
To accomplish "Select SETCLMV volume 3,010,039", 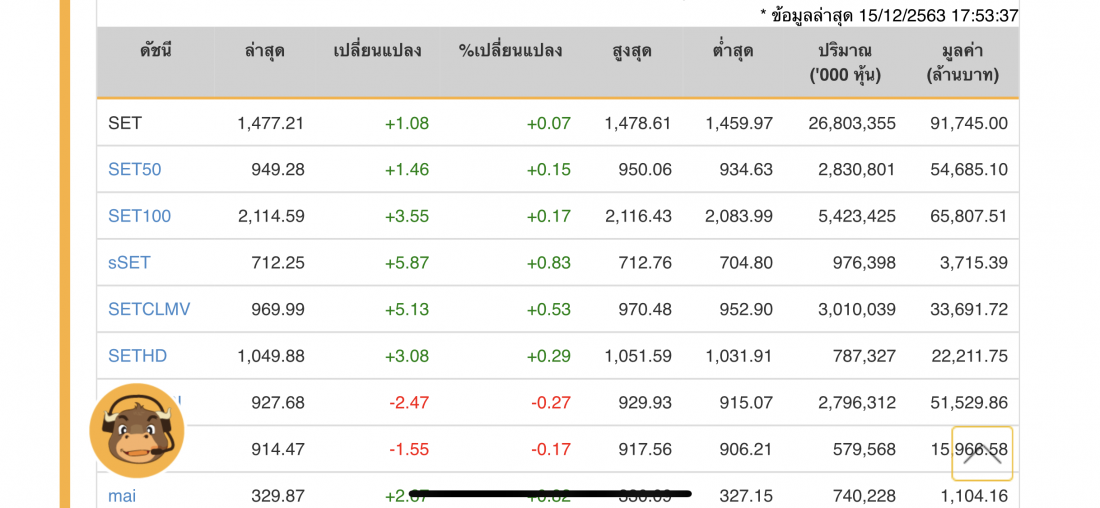I will (857, 309).
